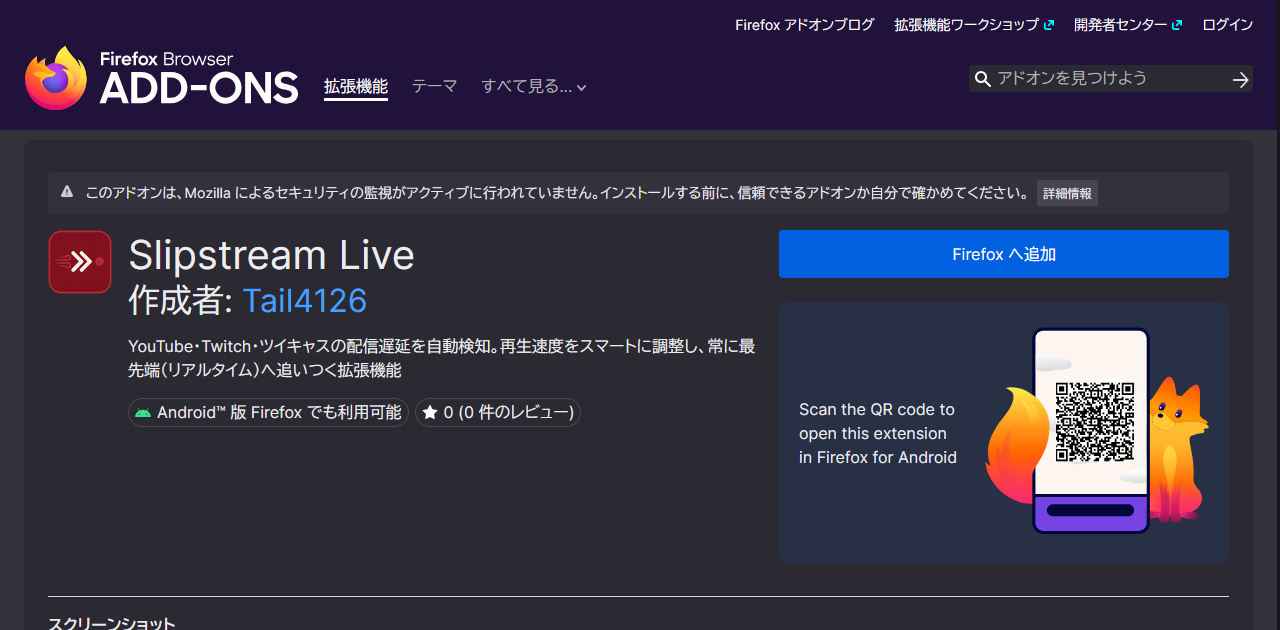1280x630 pixels.
Task: Open the Firefox アドオンブログ link
Action: click(804, 25)
